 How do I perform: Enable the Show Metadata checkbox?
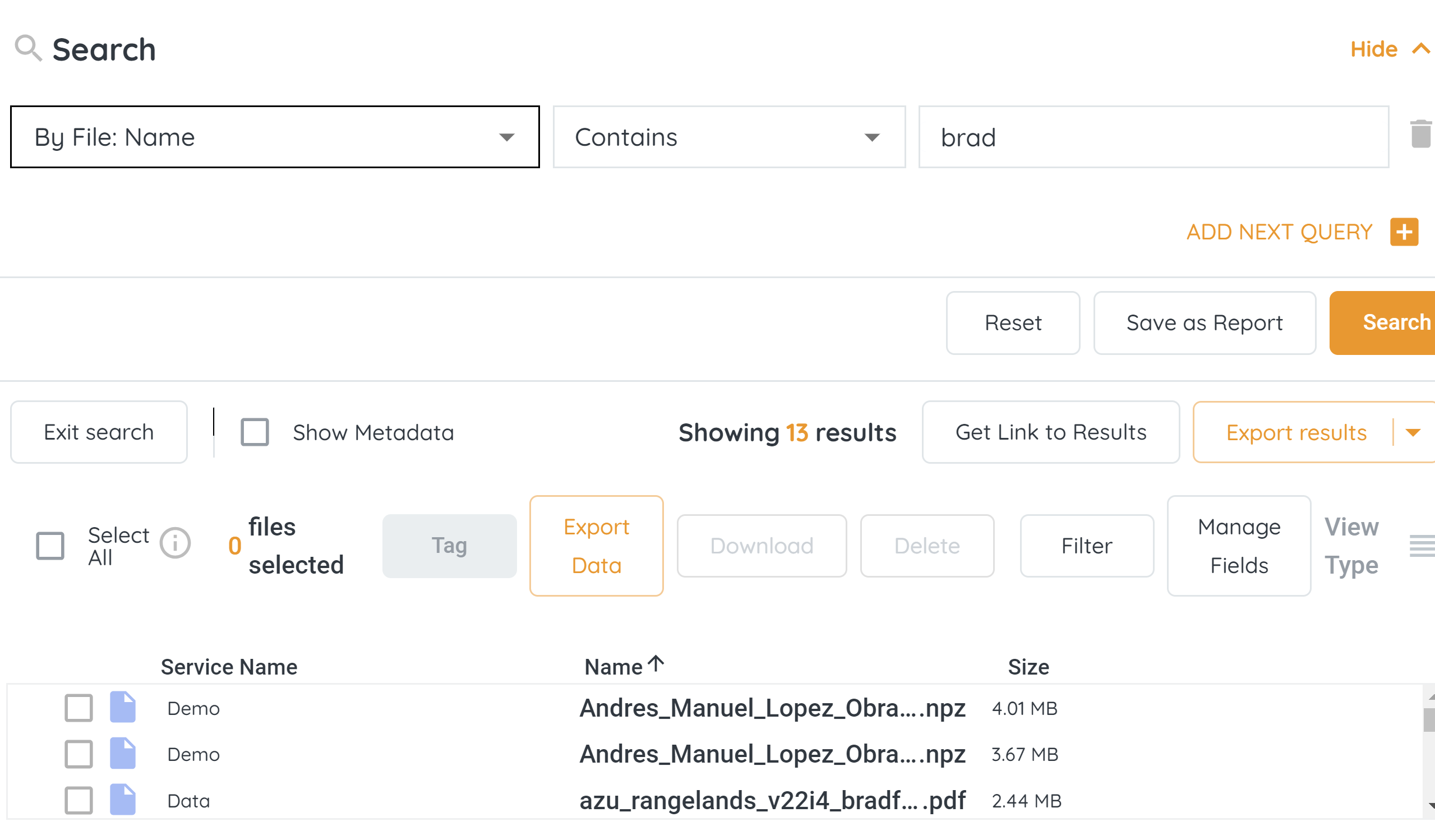[255, 432]
